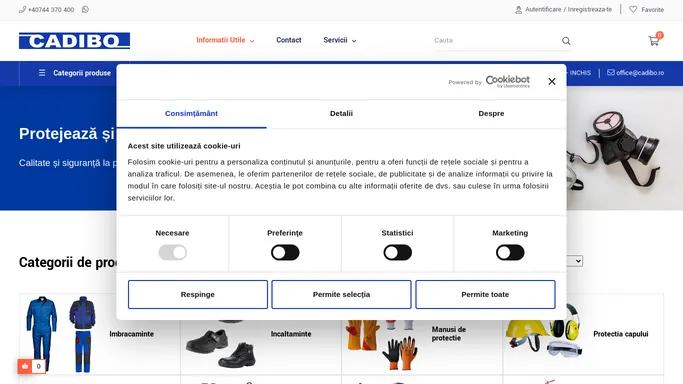Open the Categorii produse hamburger menu

42,73
